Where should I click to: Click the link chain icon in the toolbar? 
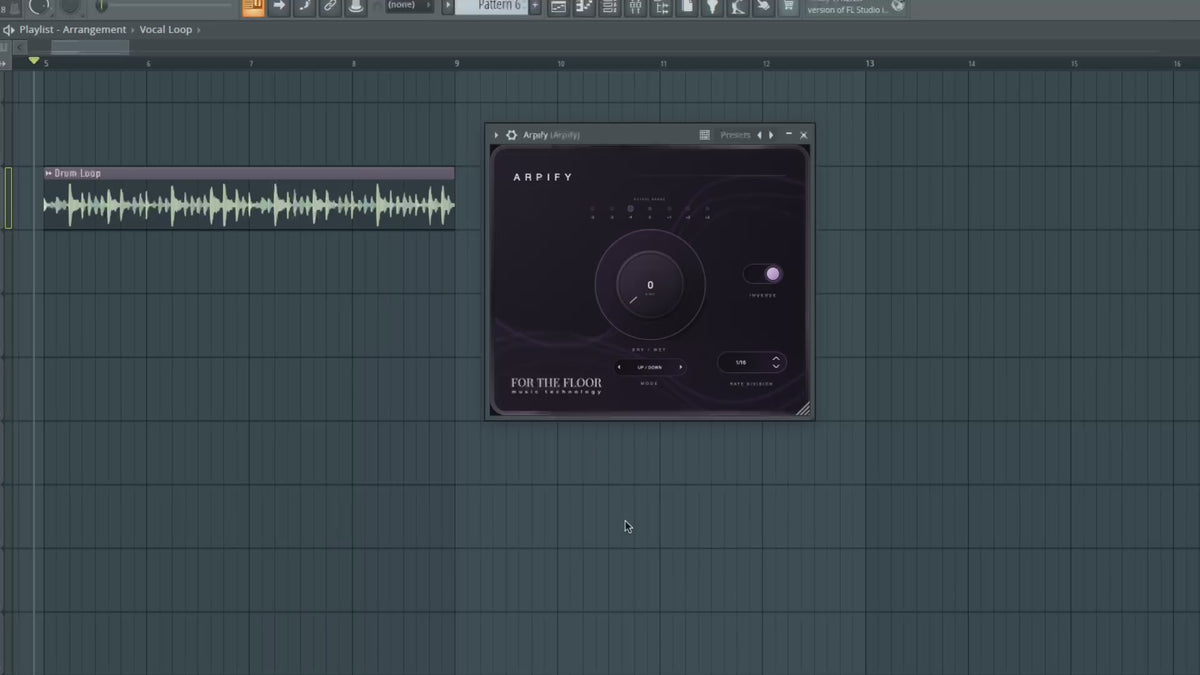(330, 7)
